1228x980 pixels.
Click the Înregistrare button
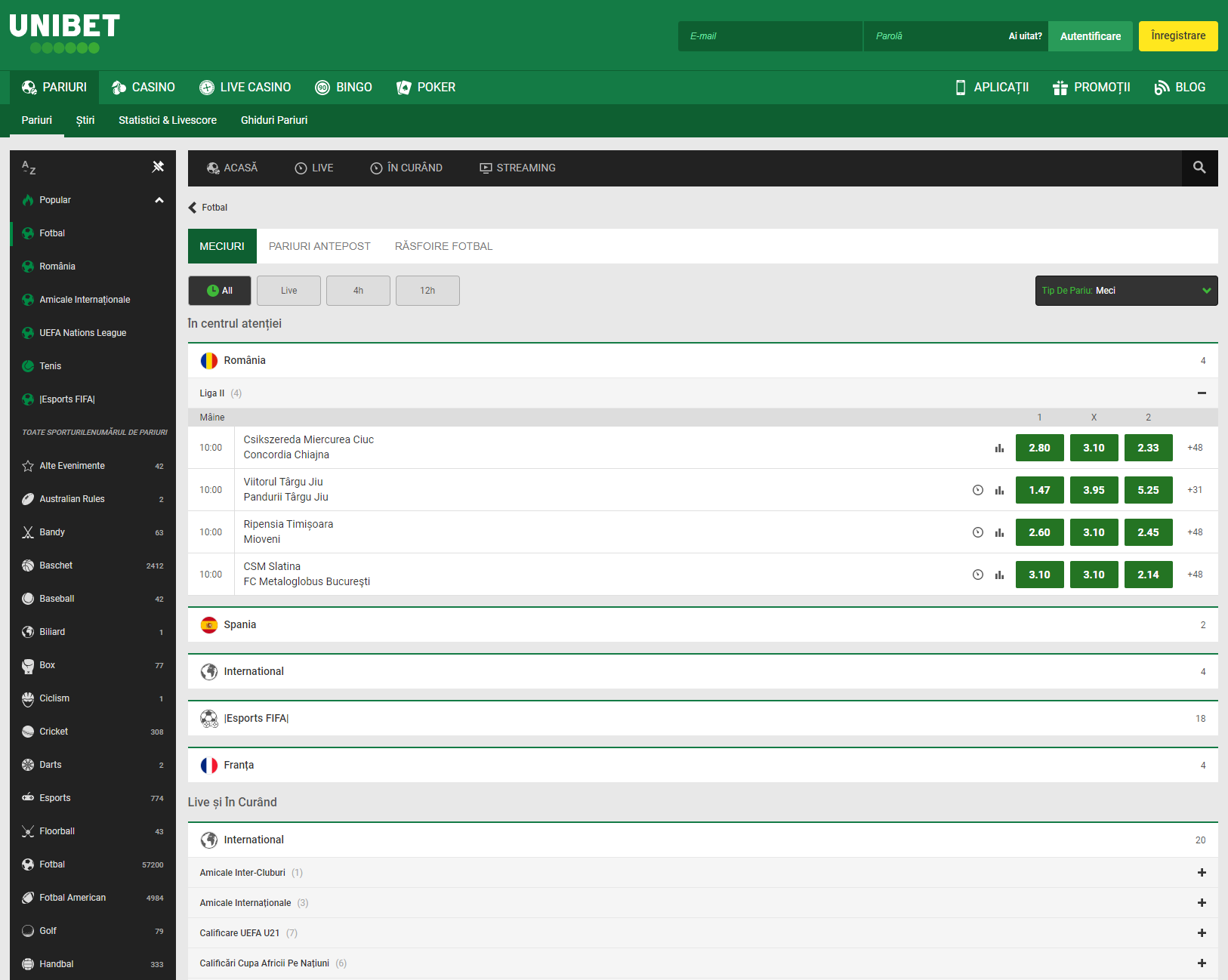pyautogui.click(x=1177, y=36)
